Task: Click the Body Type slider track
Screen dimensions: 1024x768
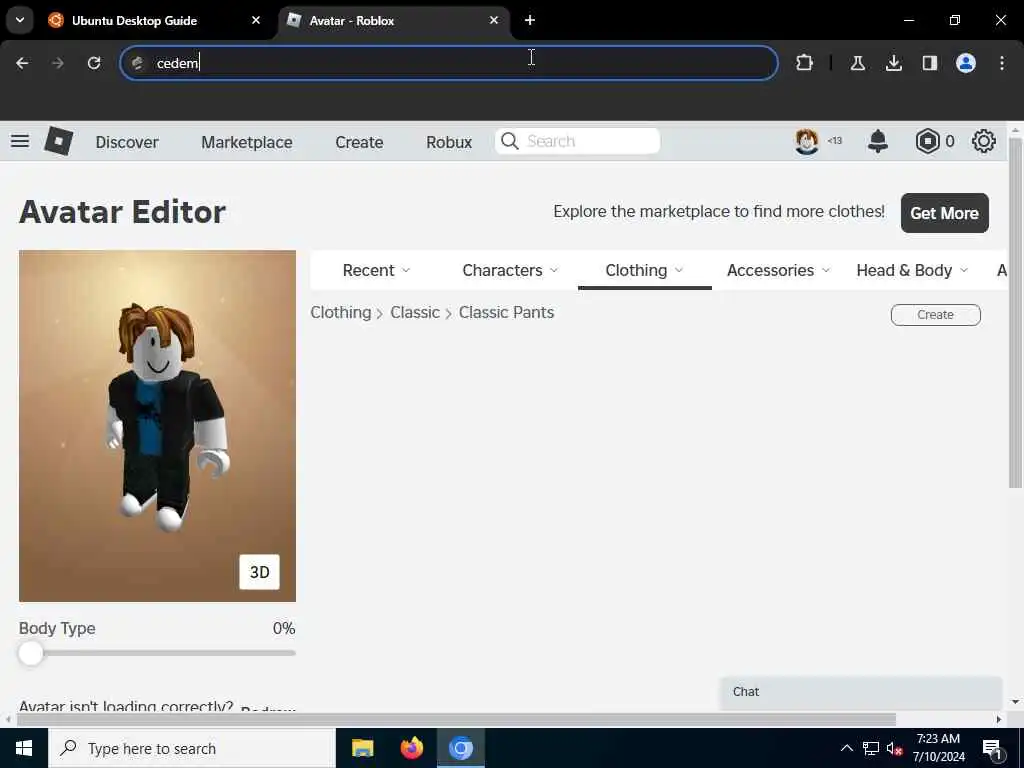Action: [x=157, y=653]
